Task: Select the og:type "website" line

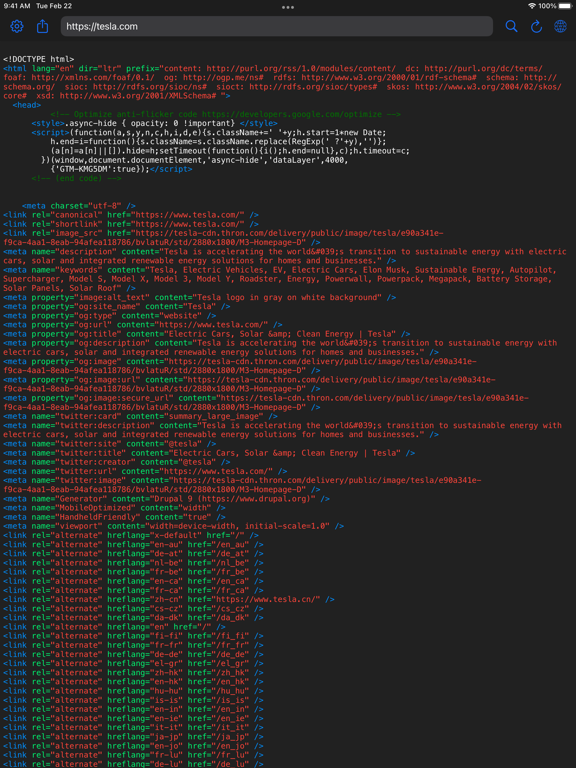Action: pyautogui.click(x=110, y=315)
